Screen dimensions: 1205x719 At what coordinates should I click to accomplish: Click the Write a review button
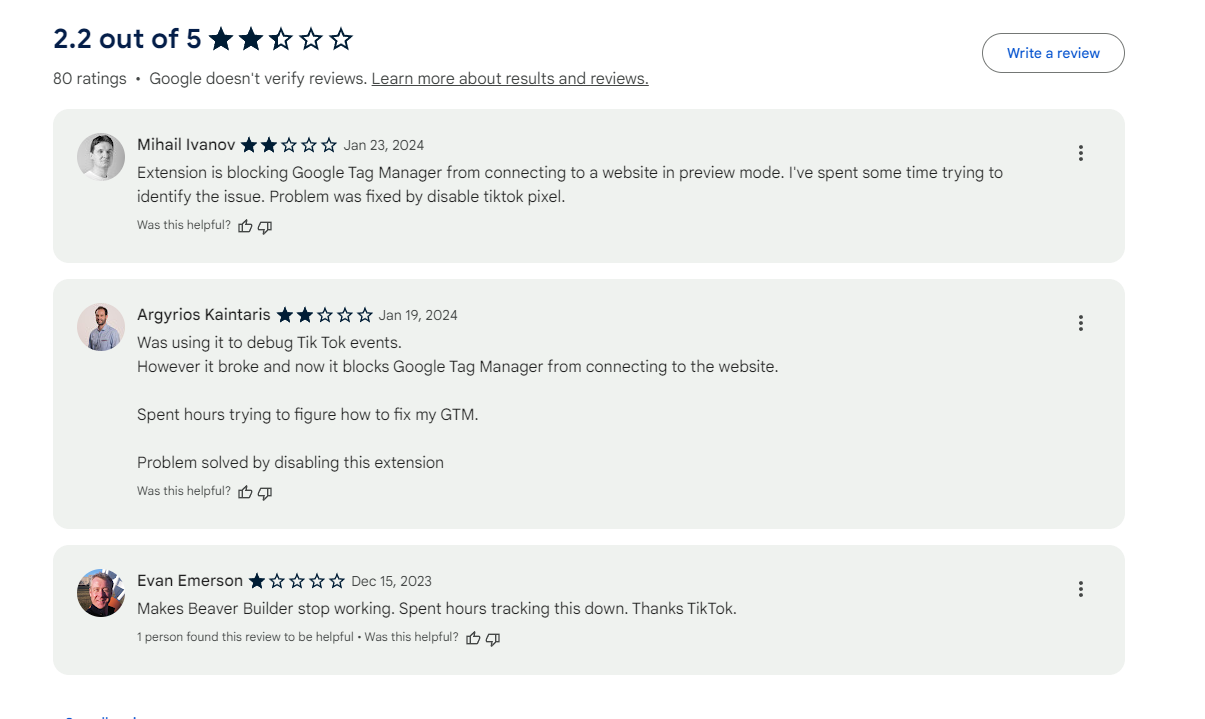coord(1053,53)
